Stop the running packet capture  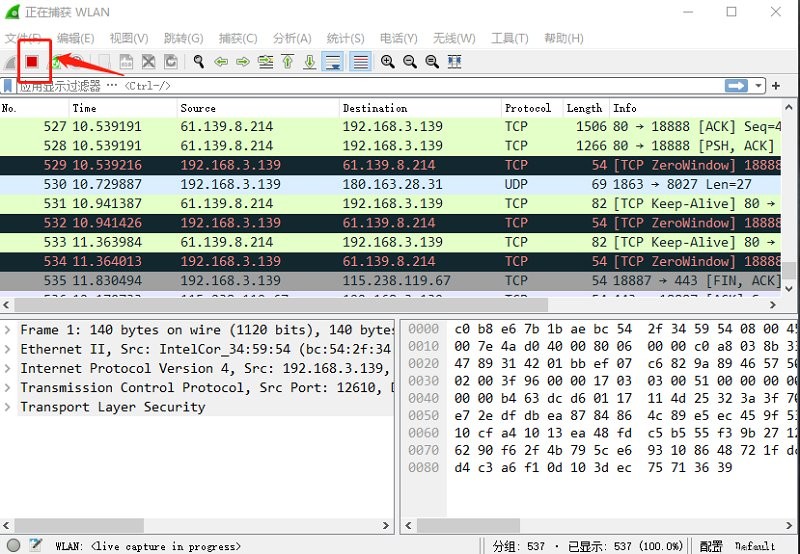[x=32, y=62]
